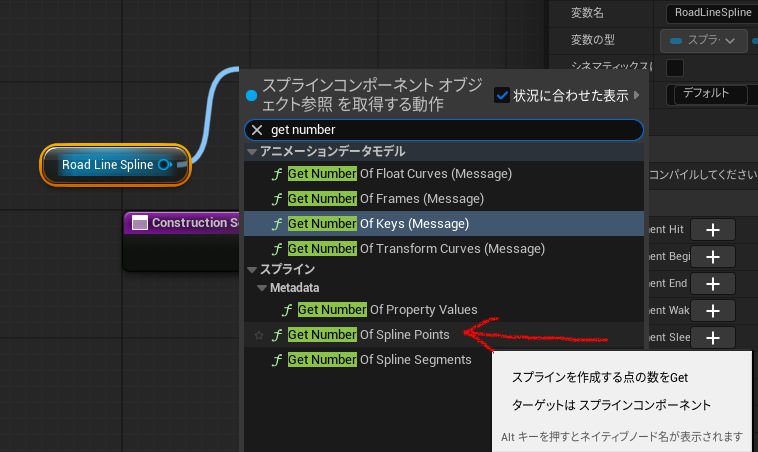Click the plus button for the Component Hit event

coord(713,230)
